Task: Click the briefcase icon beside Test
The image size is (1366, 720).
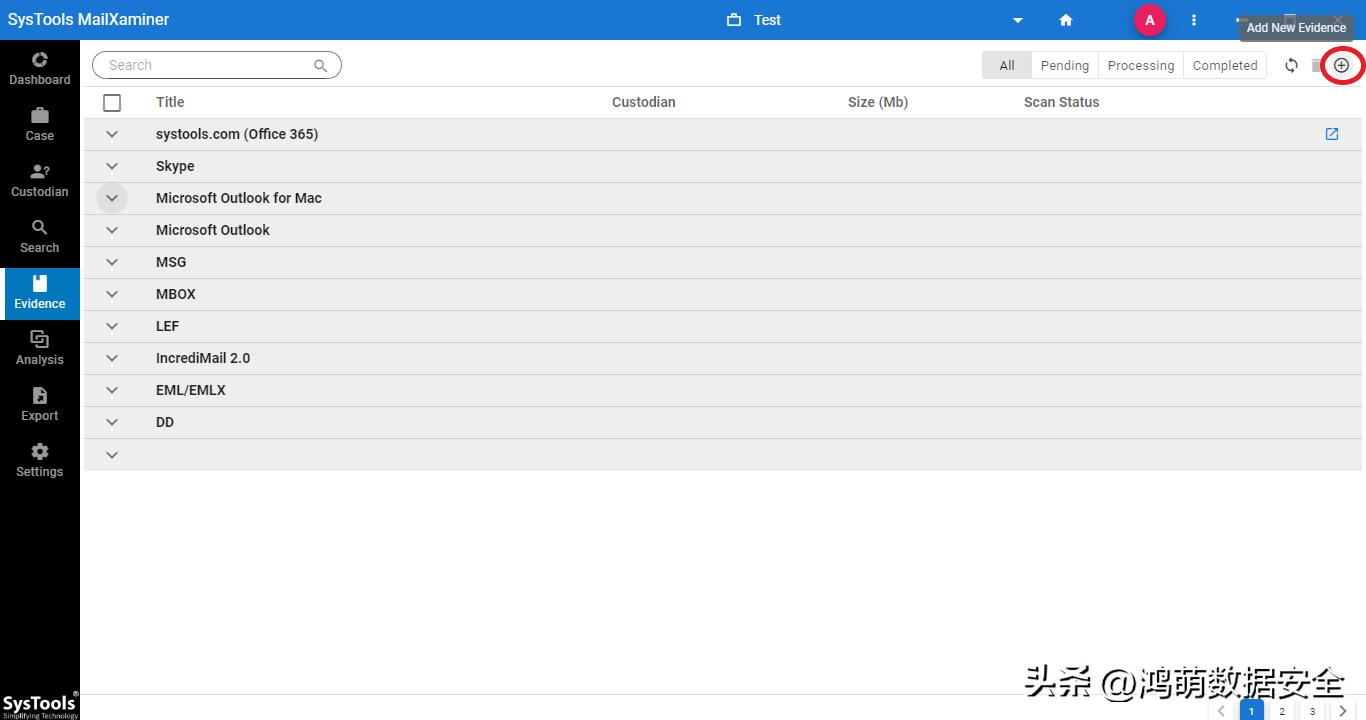Action: [x=734, y=20]
